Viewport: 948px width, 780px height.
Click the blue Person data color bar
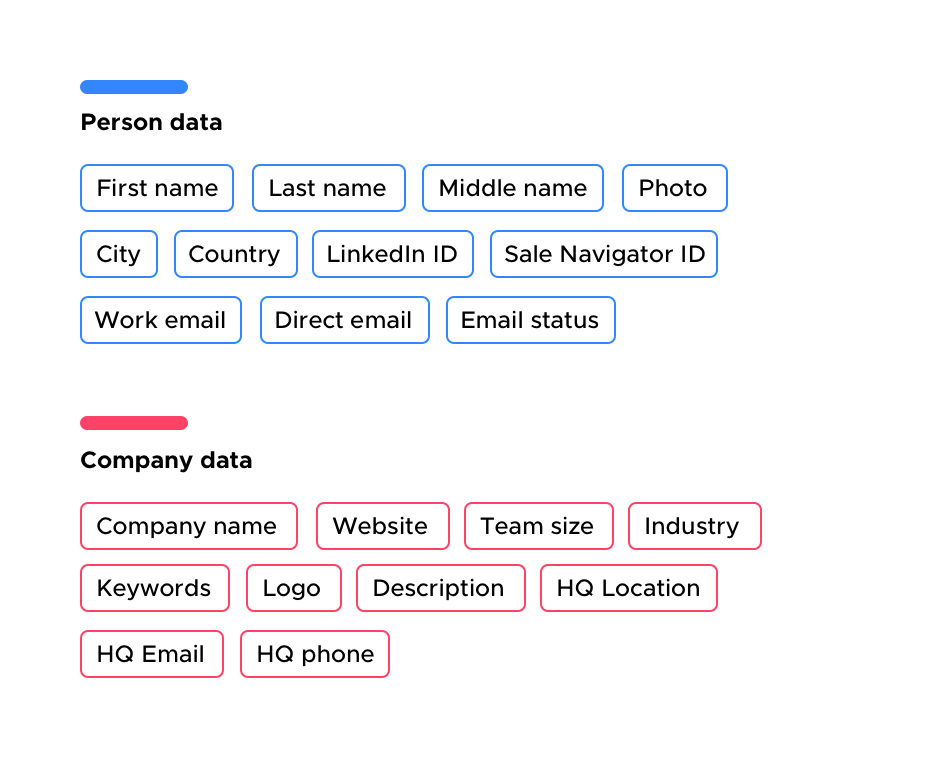point(134,87)
